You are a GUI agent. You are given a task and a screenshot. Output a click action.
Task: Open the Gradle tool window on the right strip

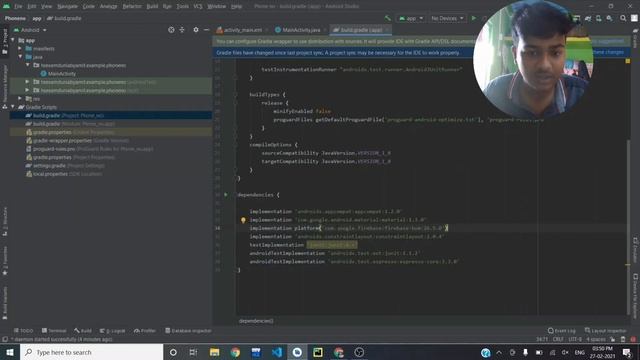635,39
